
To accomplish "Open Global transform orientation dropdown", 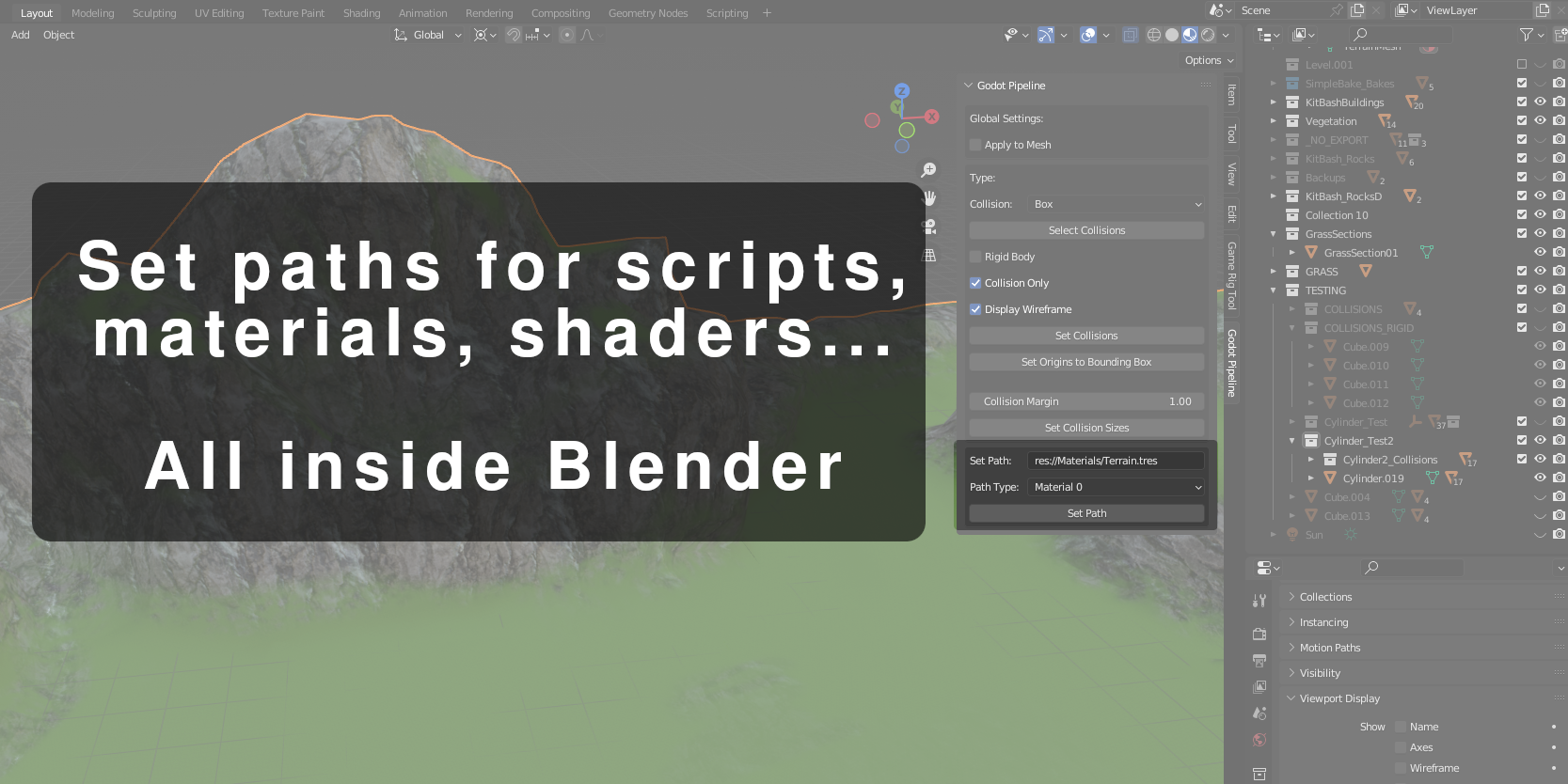I will pyautogui.click(x=429, y=35).
